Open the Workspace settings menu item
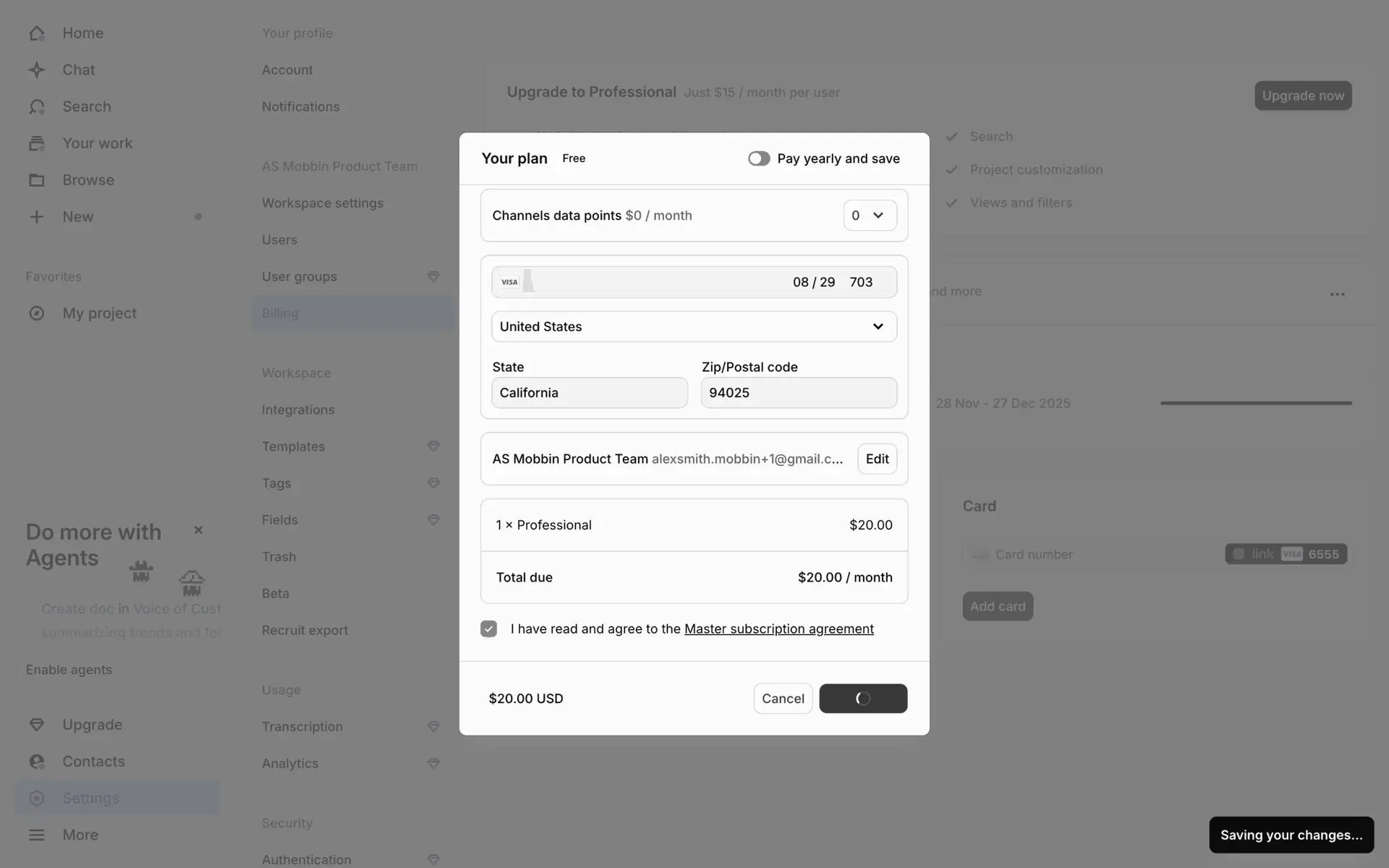The height and width of the screenshot is (868, 1389). [x=323, y=203]
